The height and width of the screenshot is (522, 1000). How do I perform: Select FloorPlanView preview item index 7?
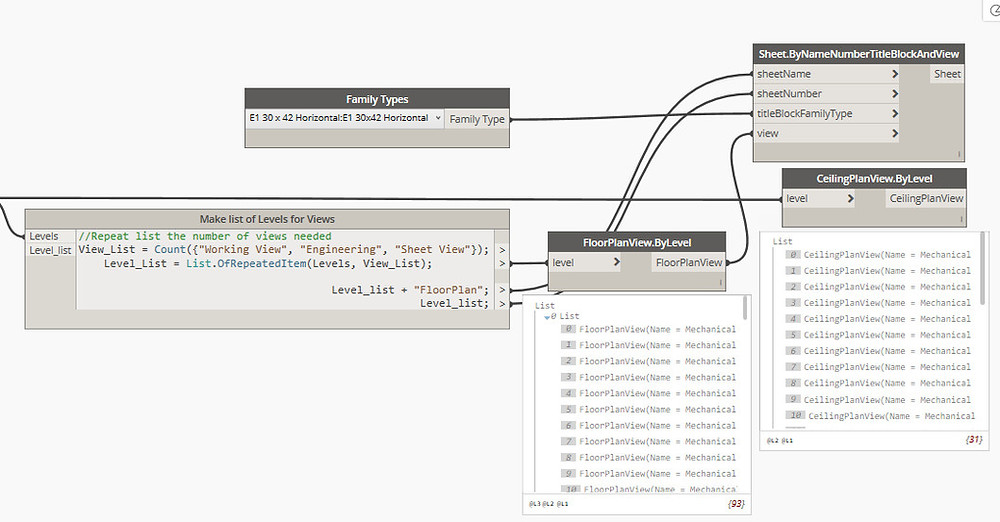click(648, 441)
